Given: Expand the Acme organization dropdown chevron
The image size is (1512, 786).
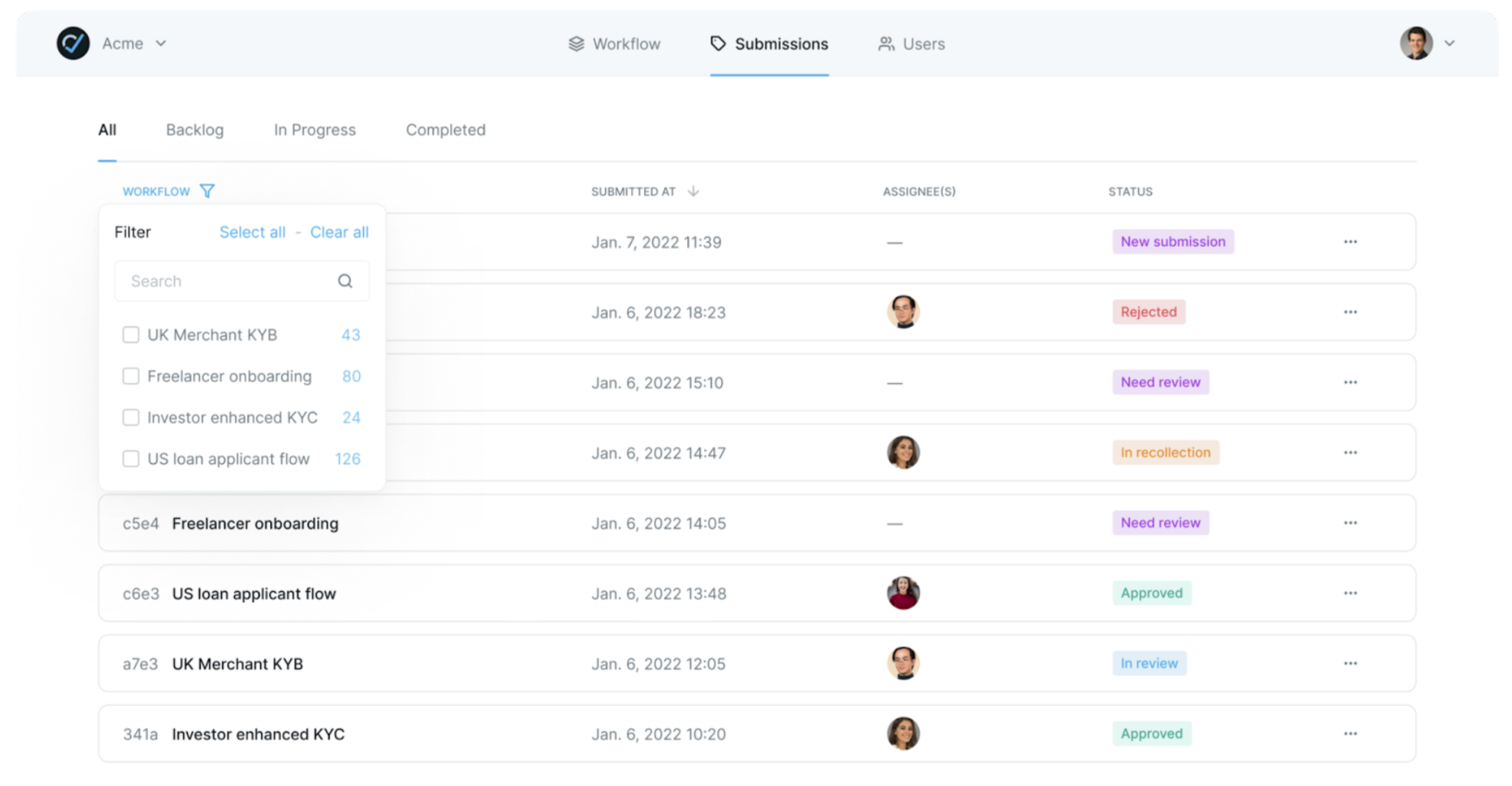Looking at the screenshot, I should [x=161, y=43].
